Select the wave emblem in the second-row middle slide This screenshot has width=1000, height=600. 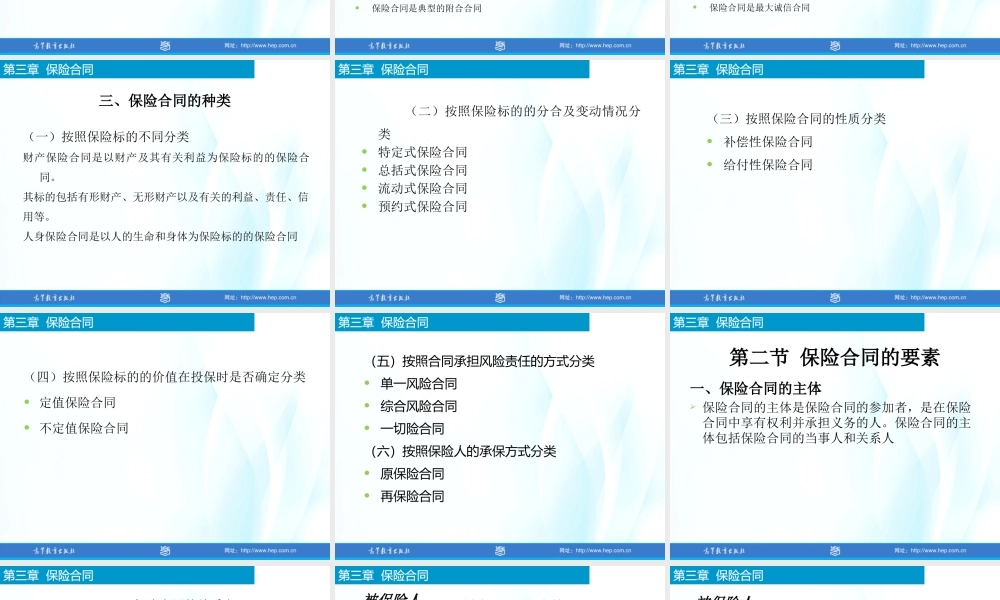click(x=498, y=297)
